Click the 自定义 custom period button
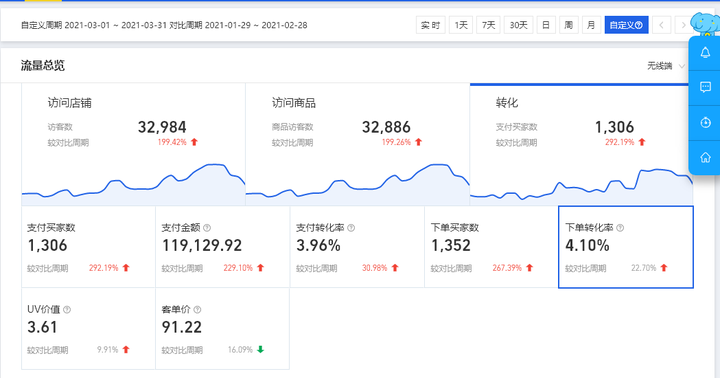This screenshot has height=378, width=720. [626, 25]
